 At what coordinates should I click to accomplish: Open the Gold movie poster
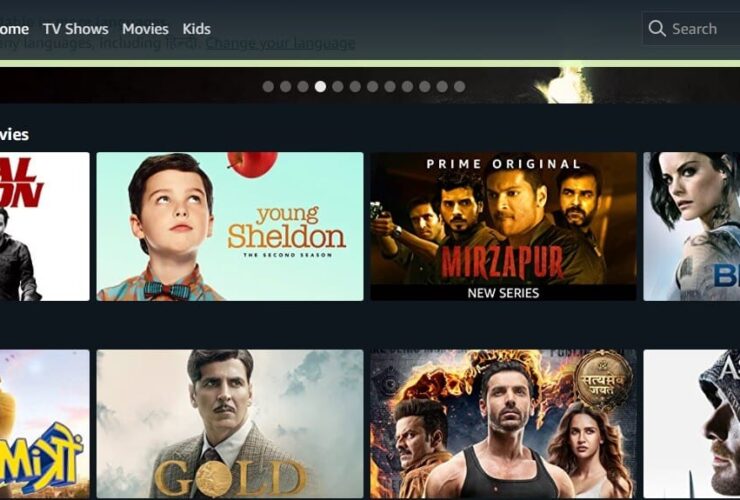pos(230,424)
